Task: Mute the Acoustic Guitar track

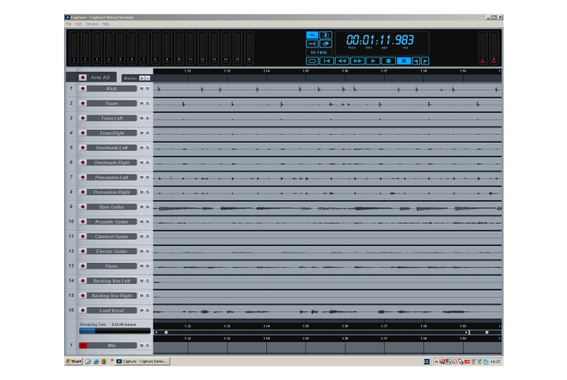Action: coord(141,222)
